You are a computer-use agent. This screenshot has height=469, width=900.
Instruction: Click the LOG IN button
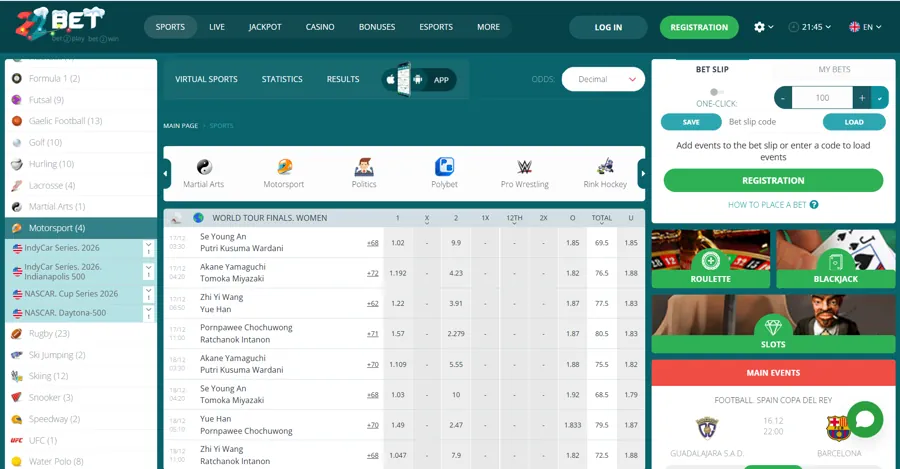608,27
